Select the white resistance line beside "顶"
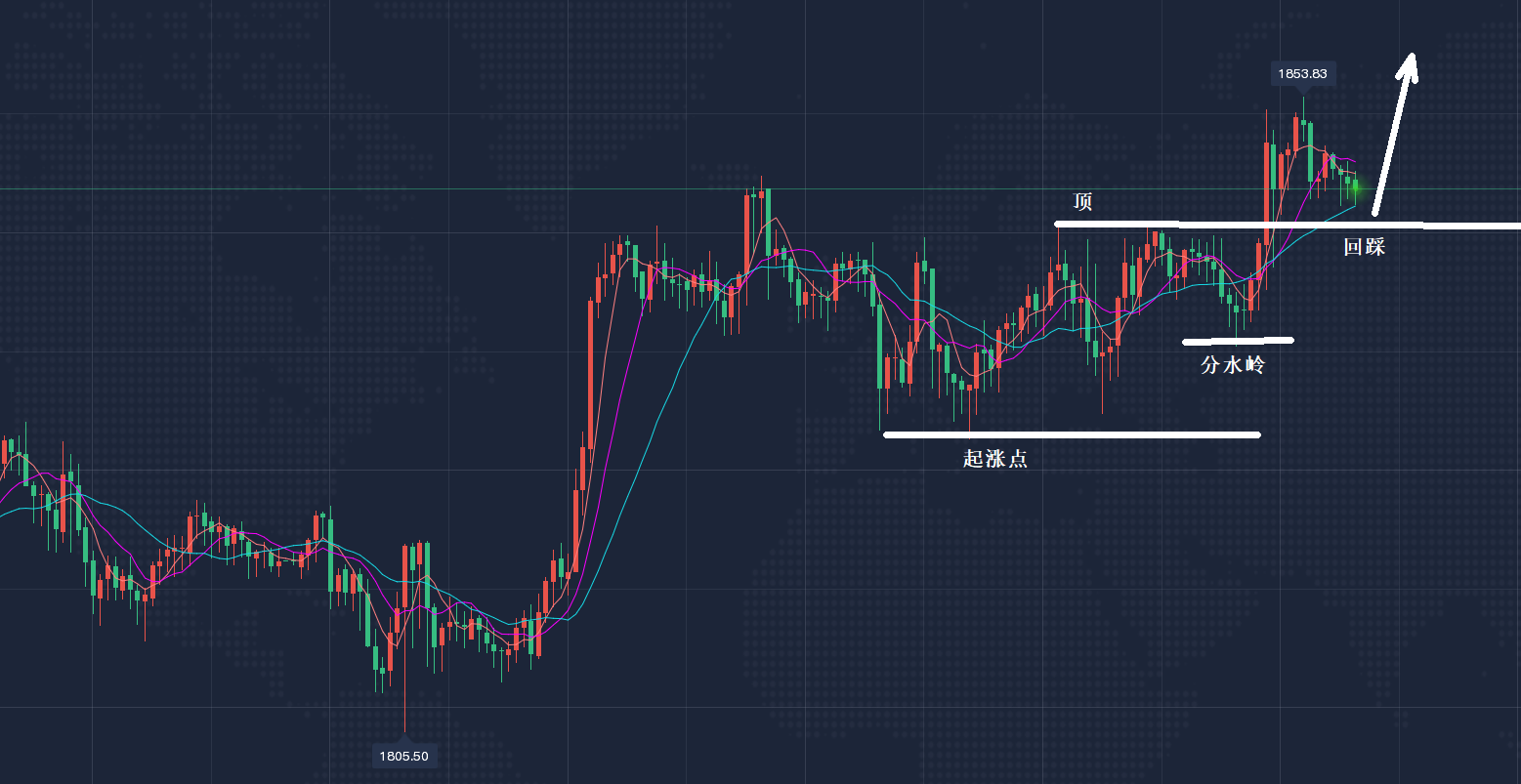 point(1270,225)
